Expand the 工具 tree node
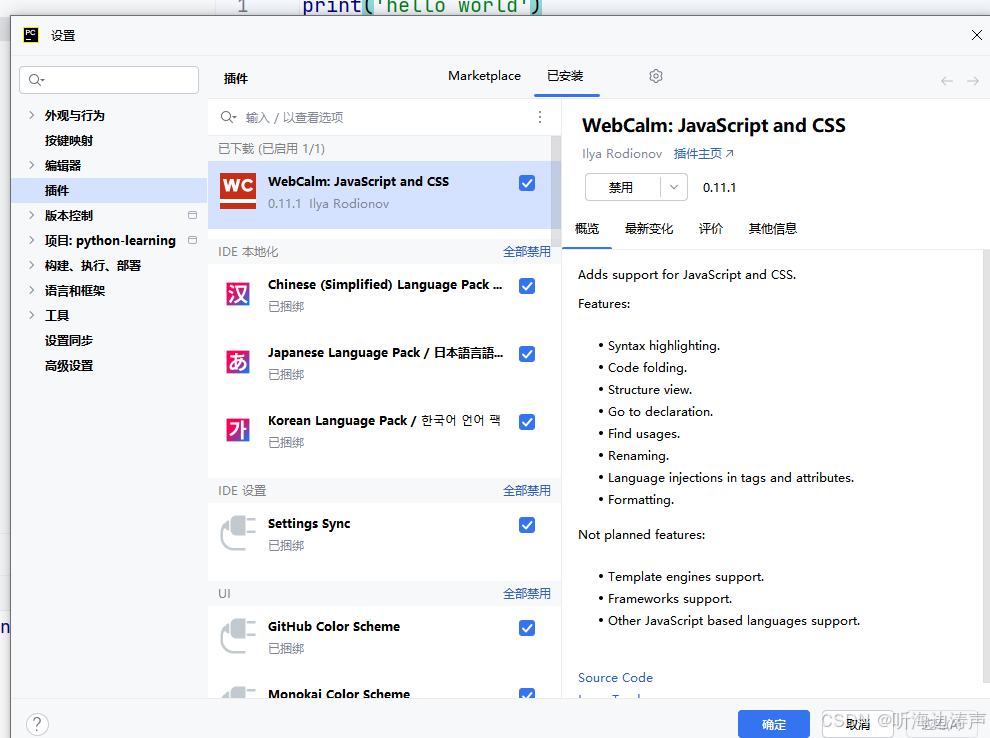Screen dimensions: 990x738 [x=32, y=315]
